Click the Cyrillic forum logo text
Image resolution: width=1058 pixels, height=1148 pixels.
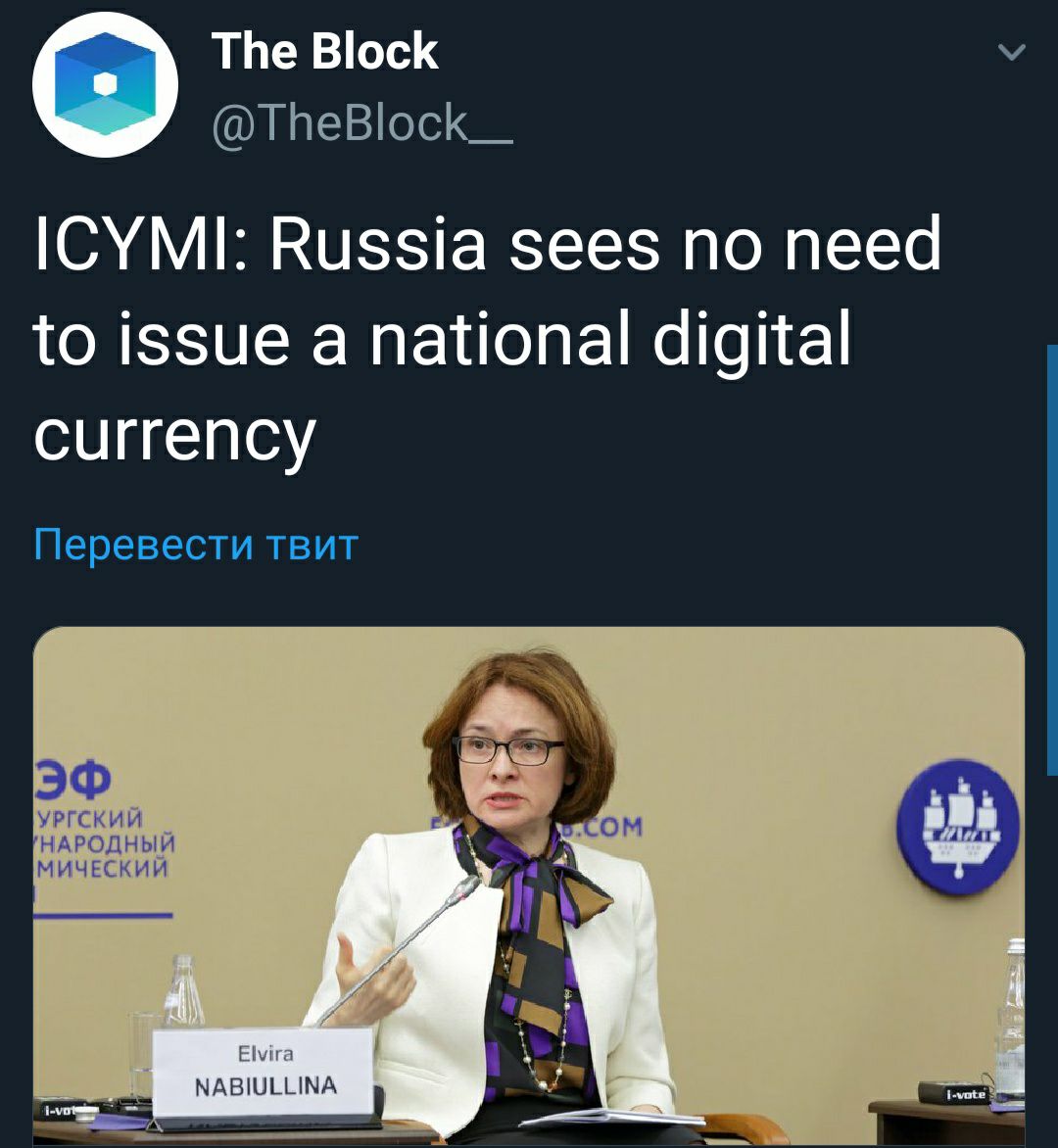point(103,820)
